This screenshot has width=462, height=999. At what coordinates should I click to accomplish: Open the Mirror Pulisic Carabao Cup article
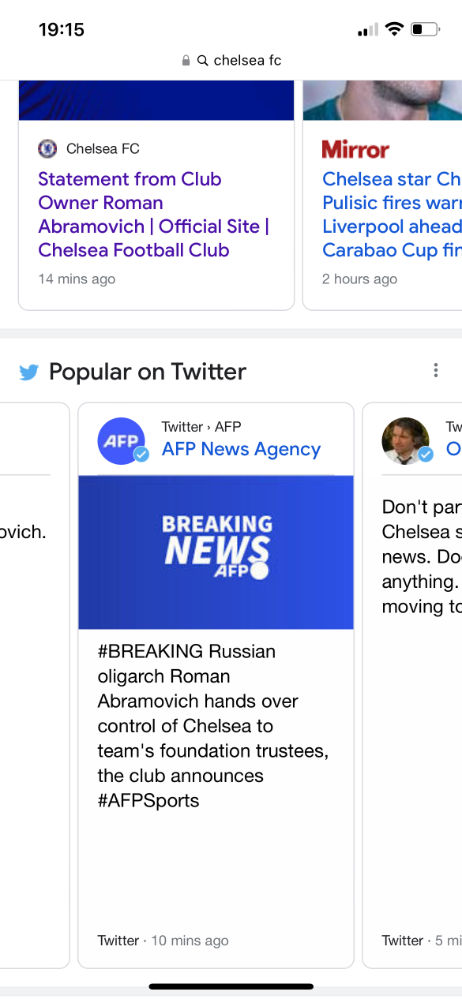click(392, 215)
